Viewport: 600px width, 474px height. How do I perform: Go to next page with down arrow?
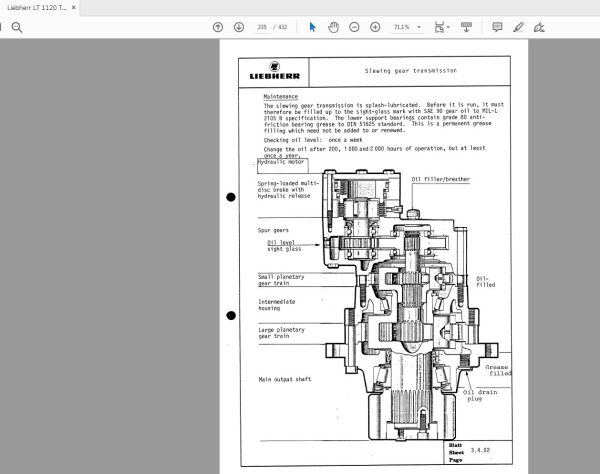pyautogui.click(x=238, y=27)
